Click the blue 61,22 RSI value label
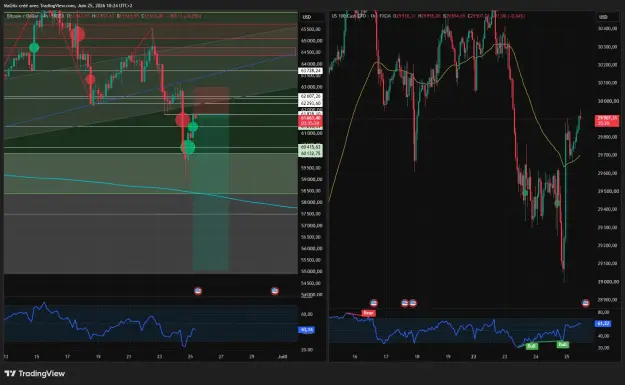 603,324
